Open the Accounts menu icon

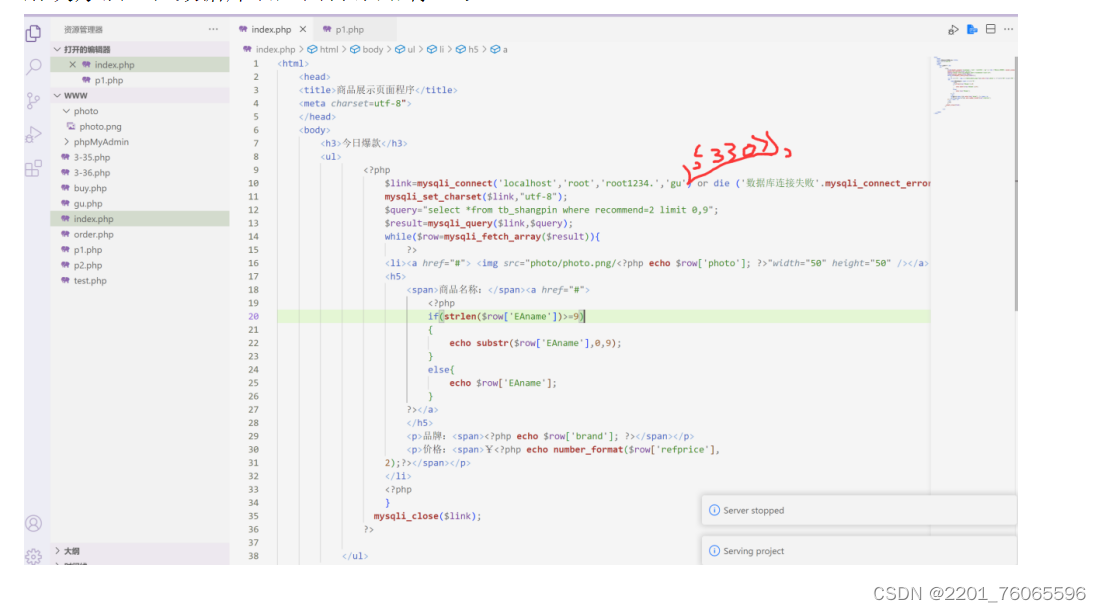point(33,524)
